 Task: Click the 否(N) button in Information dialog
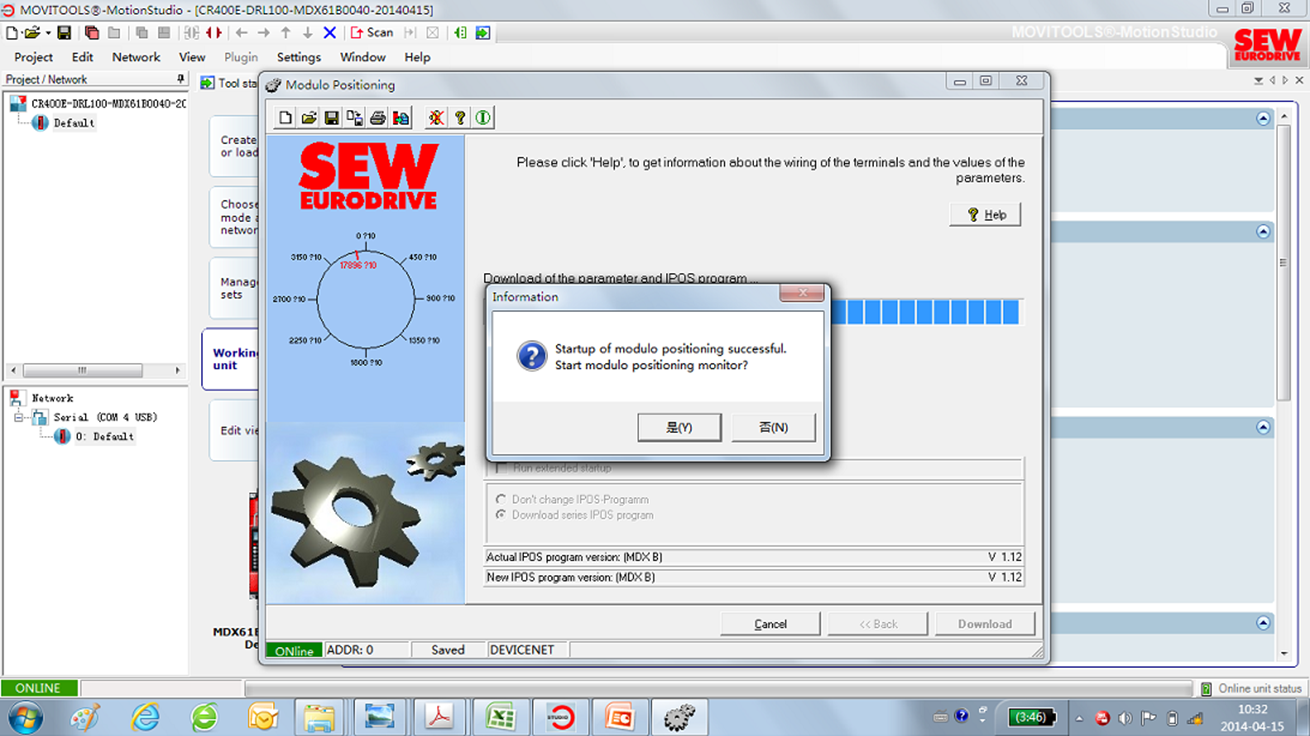[773, 427]
